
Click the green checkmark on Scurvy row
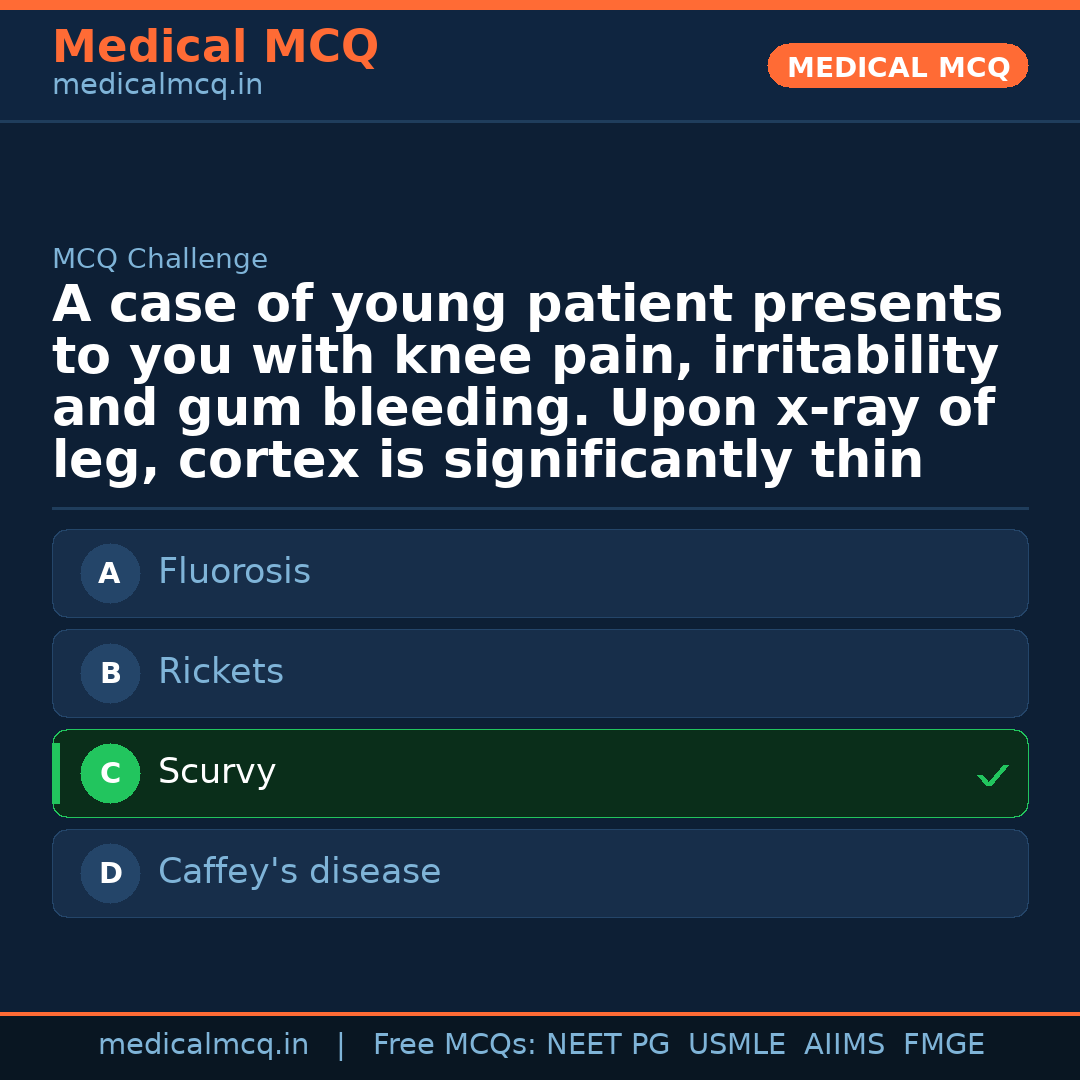point(992,775)
